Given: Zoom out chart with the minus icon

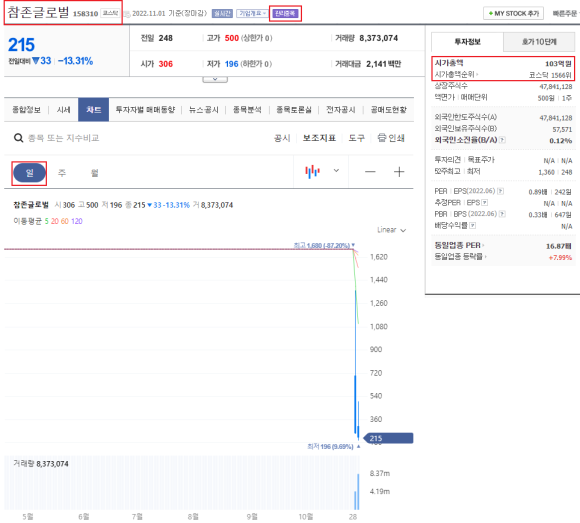Looking at the screenshot, I should click(370, 172).
